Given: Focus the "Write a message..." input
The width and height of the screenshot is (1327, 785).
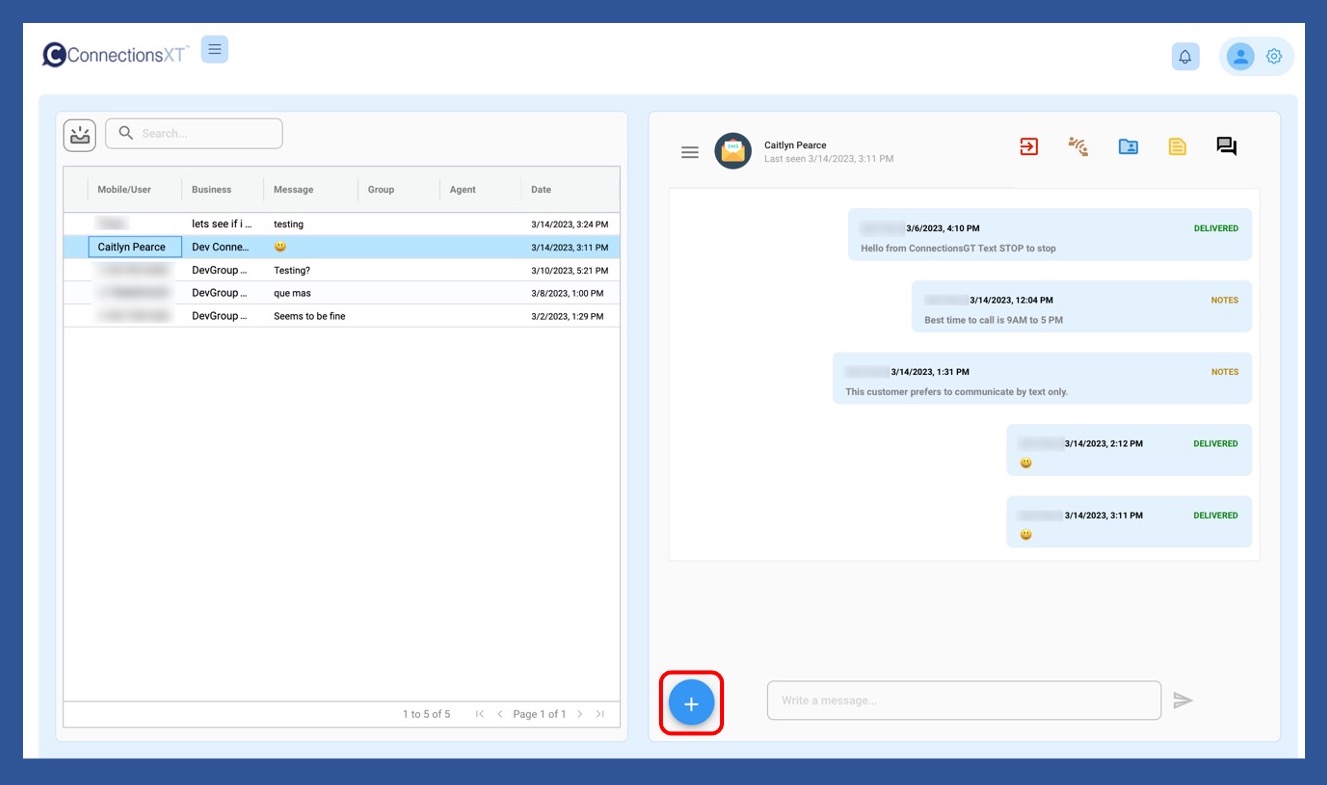Looking at the screenshot, I should coord(963,701).
